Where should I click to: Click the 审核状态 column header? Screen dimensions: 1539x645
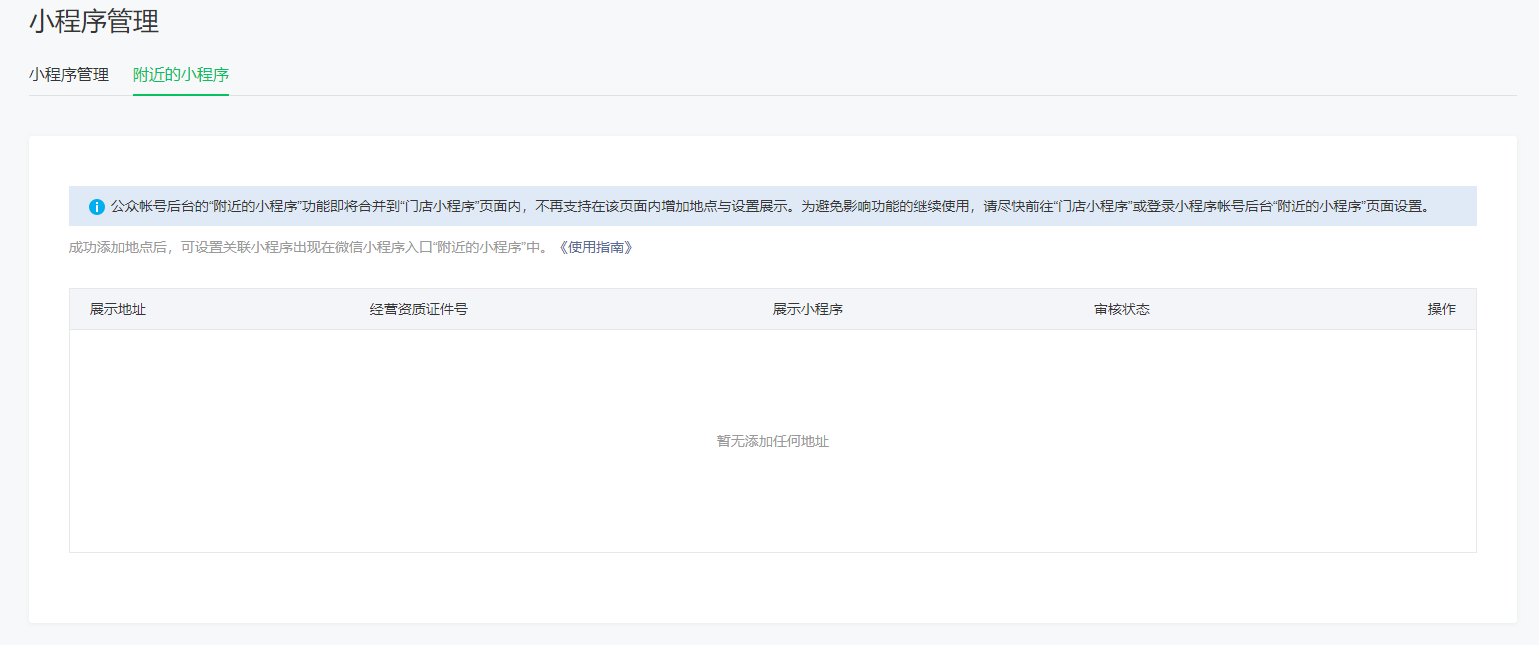(x=1121, y=309)
